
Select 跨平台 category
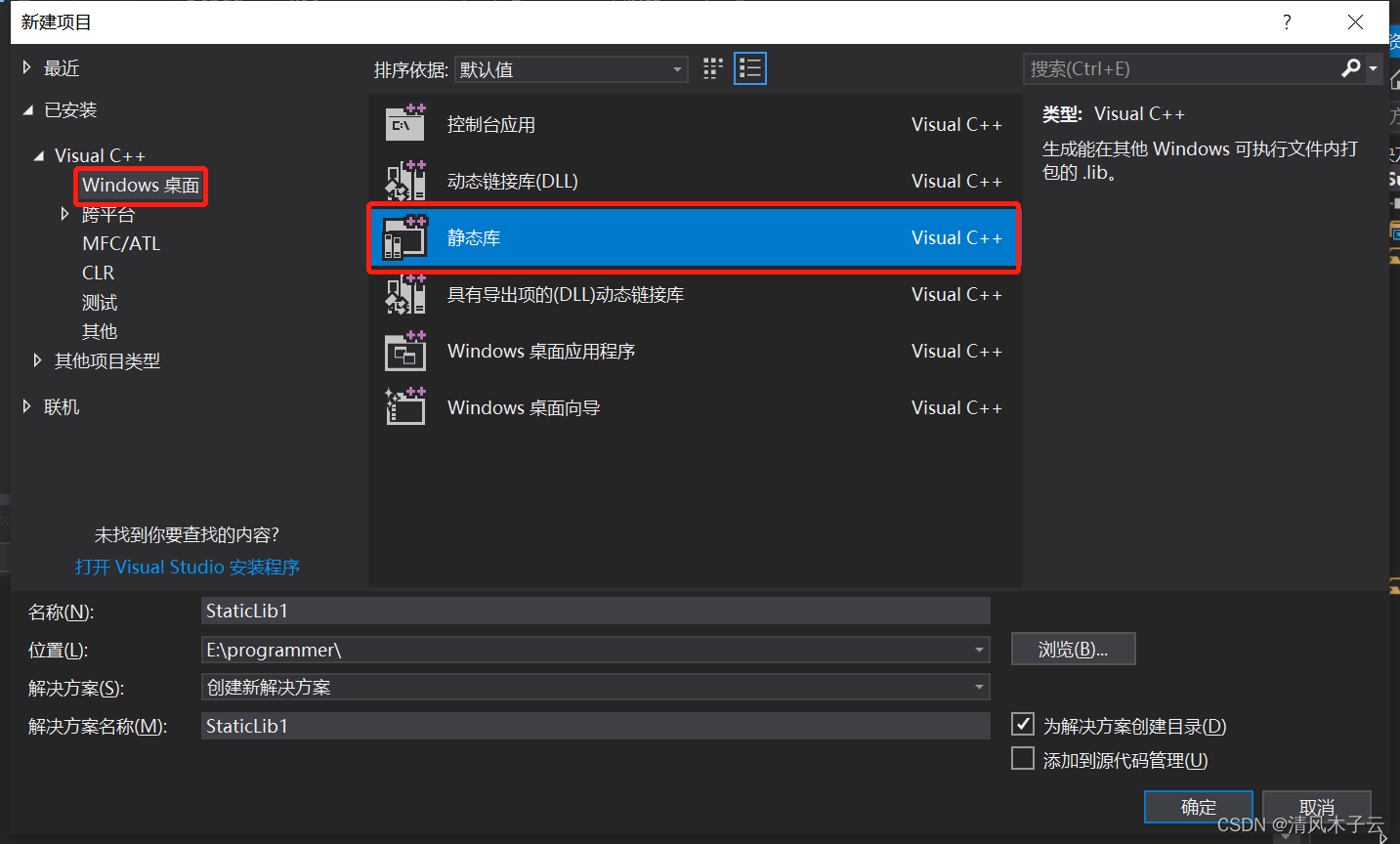coord(108,215)
